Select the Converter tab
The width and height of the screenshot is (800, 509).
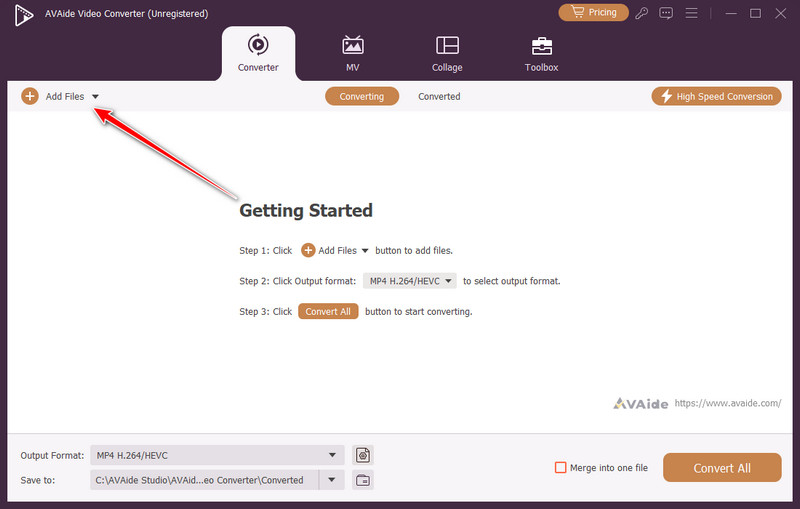(x=258, y=54)
